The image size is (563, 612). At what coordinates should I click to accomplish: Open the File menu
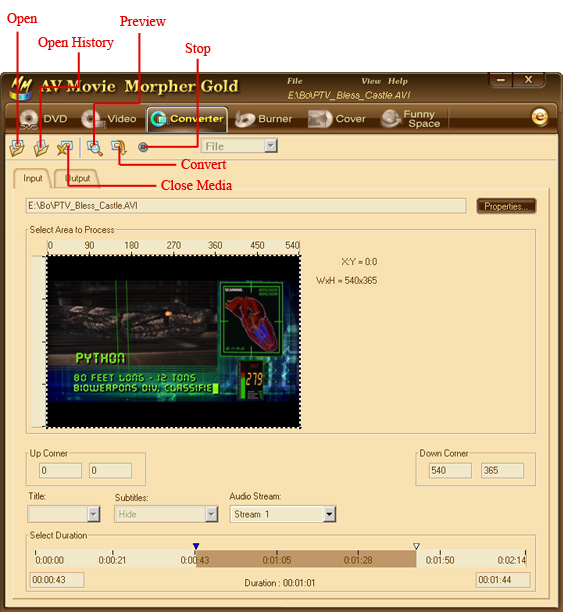point(295,81)
